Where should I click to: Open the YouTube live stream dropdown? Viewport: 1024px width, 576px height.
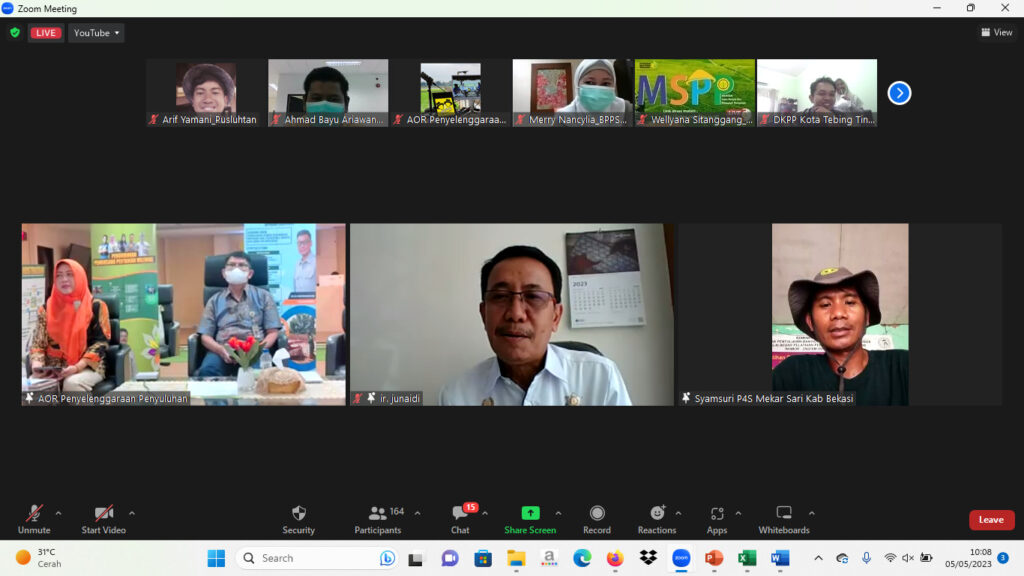click(96, 33)
